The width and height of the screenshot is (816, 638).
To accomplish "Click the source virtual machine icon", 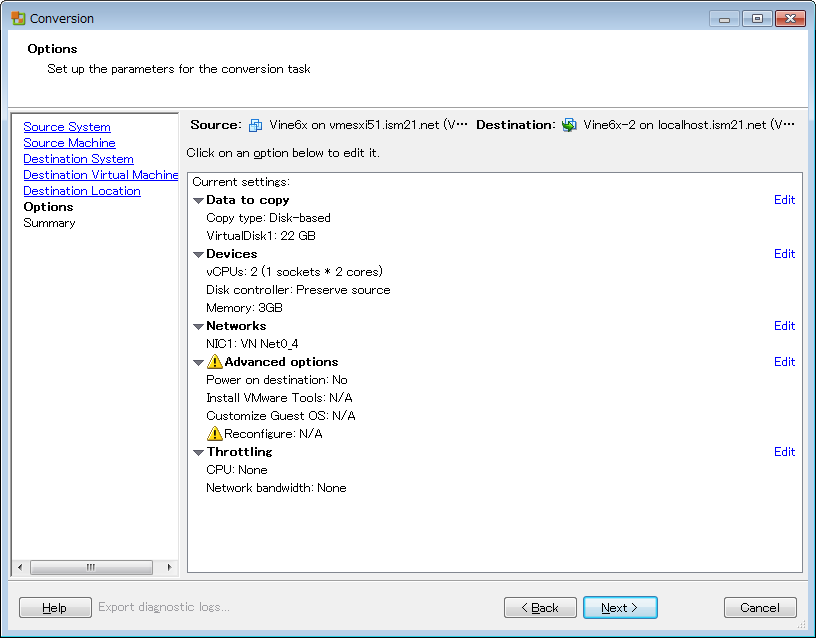I will tap(255, 126).
